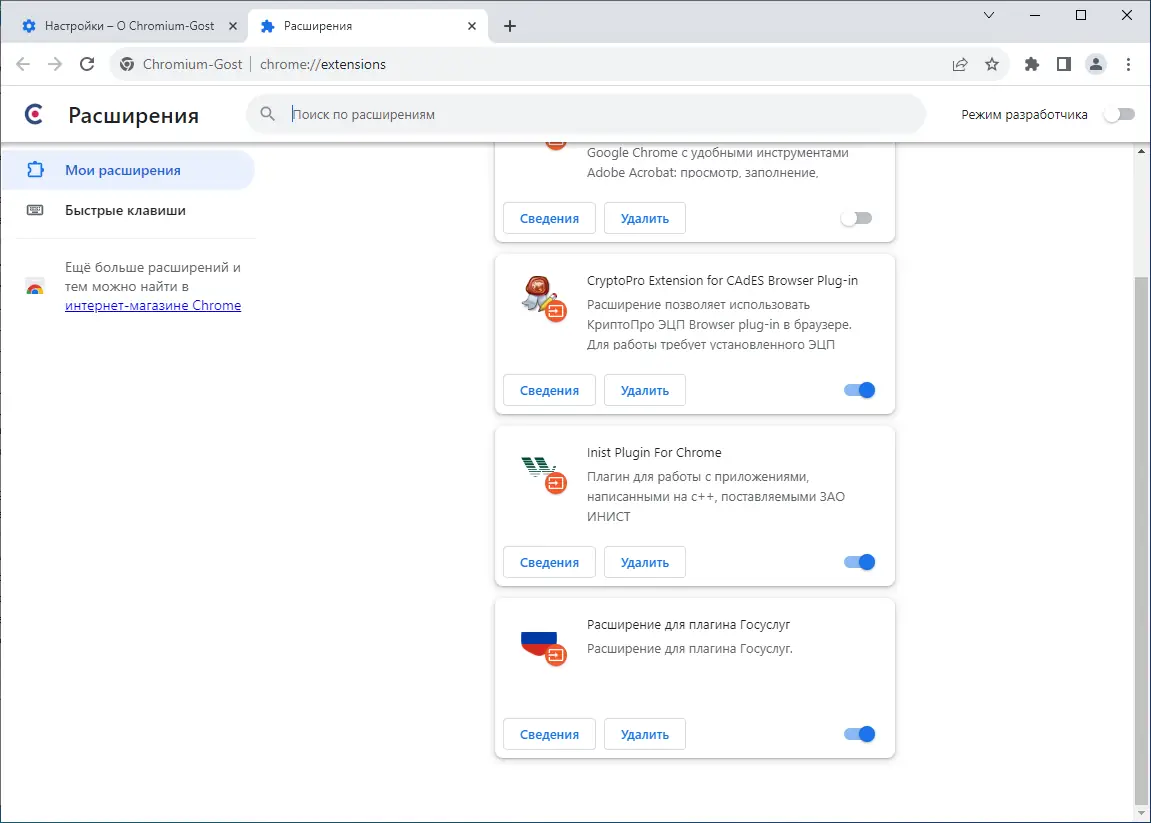The width and height of the screenshot is (1151, 823).
Task: Enable developer mode toggle
Action: tap(1119, 114)
